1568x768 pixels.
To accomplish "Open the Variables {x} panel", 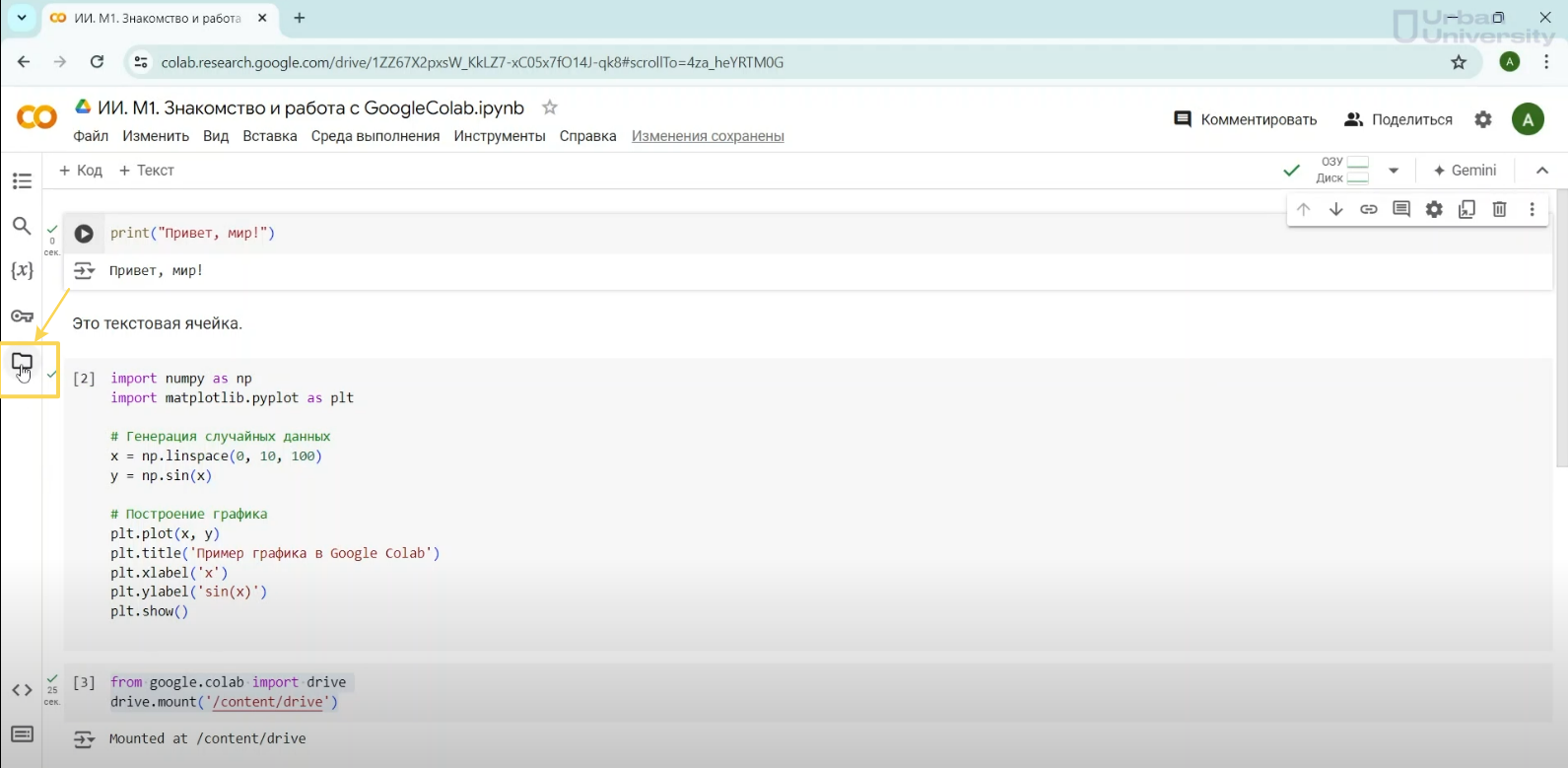I will [22, 270].
